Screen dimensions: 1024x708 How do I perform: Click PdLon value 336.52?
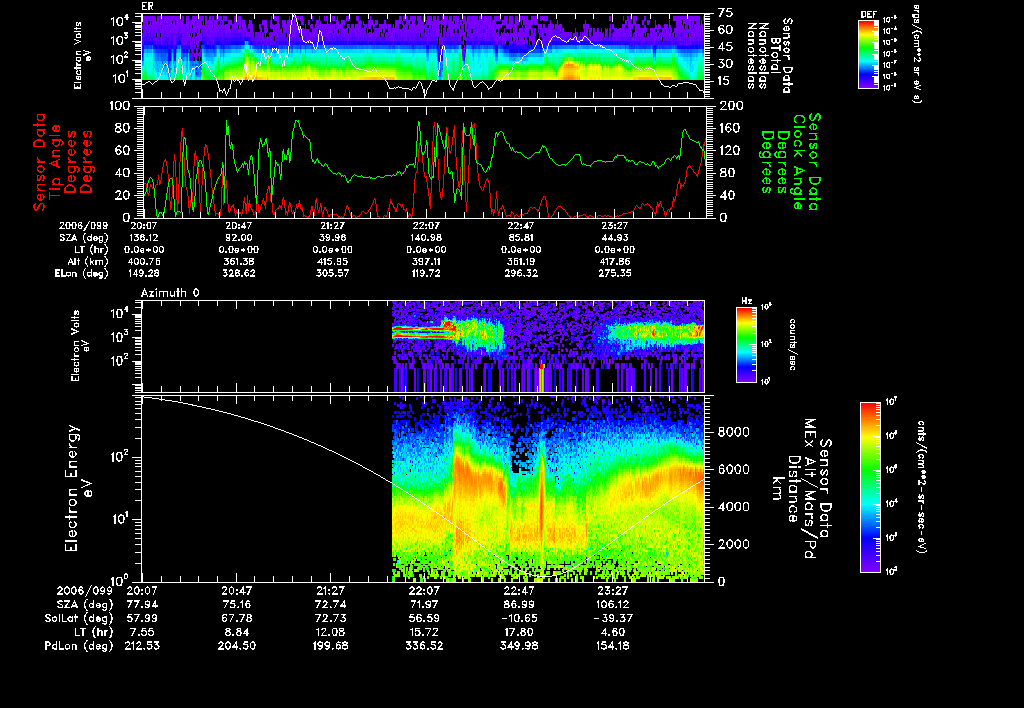coord(424,645)
